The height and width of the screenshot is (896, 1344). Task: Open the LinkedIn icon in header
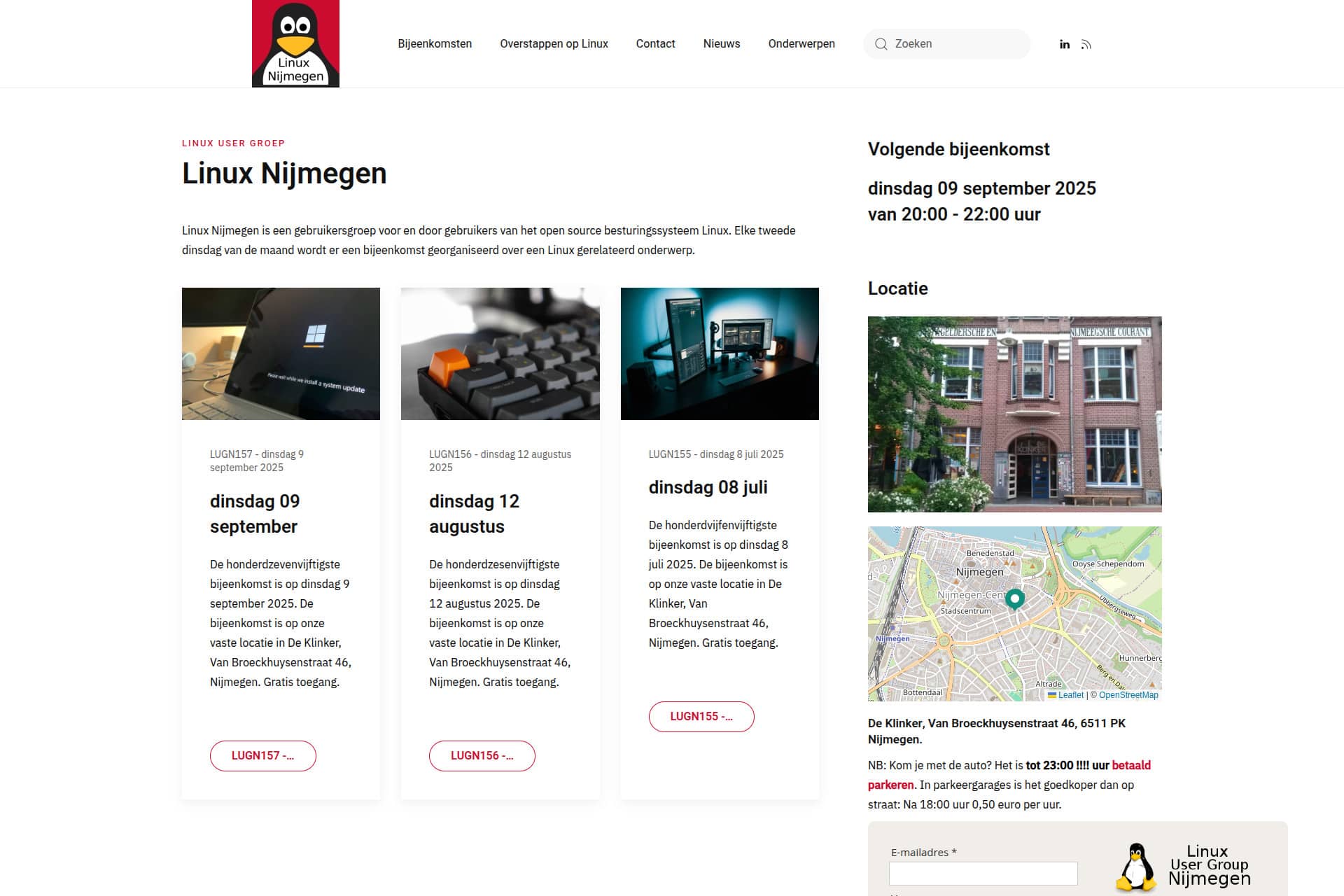pos(1065,44)
